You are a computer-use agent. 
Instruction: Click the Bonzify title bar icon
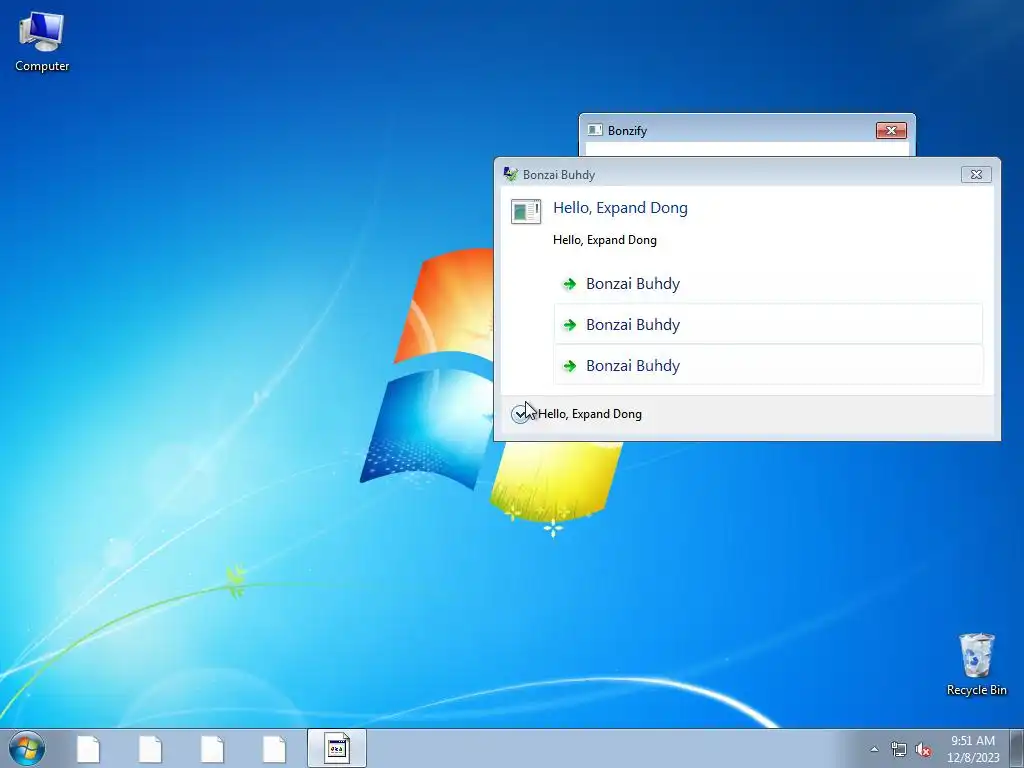(x=594, y=130)
